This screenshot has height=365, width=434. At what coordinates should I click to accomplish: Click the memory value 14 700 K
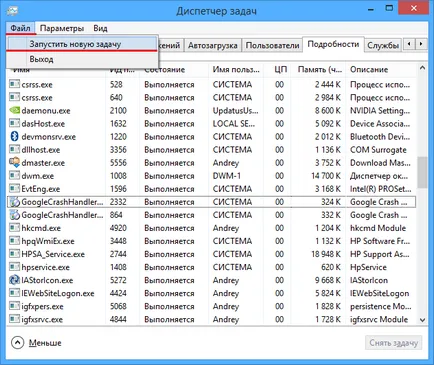326,176
